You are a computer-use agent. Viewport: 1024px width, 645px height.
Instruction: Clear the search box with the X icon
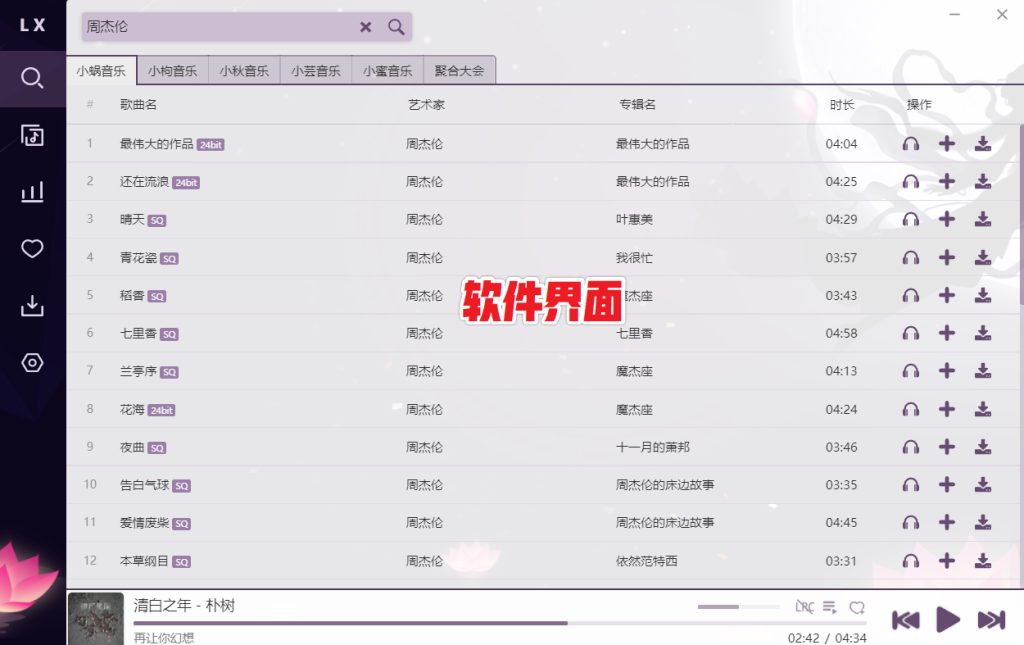(x=366, y=27)
